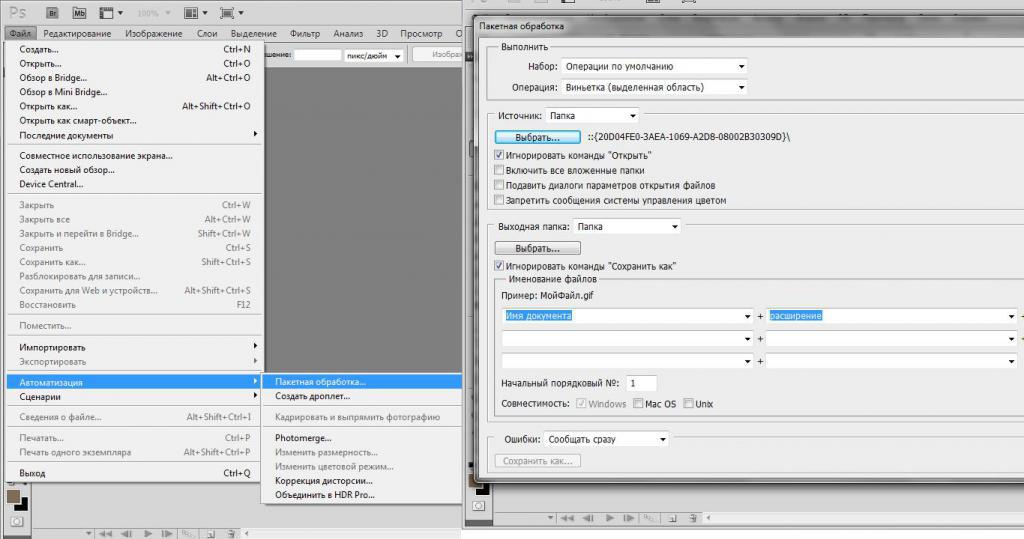Go to first frame in right timeline
The width and height of the screenshot is (1024, 539).
[567, 518]
